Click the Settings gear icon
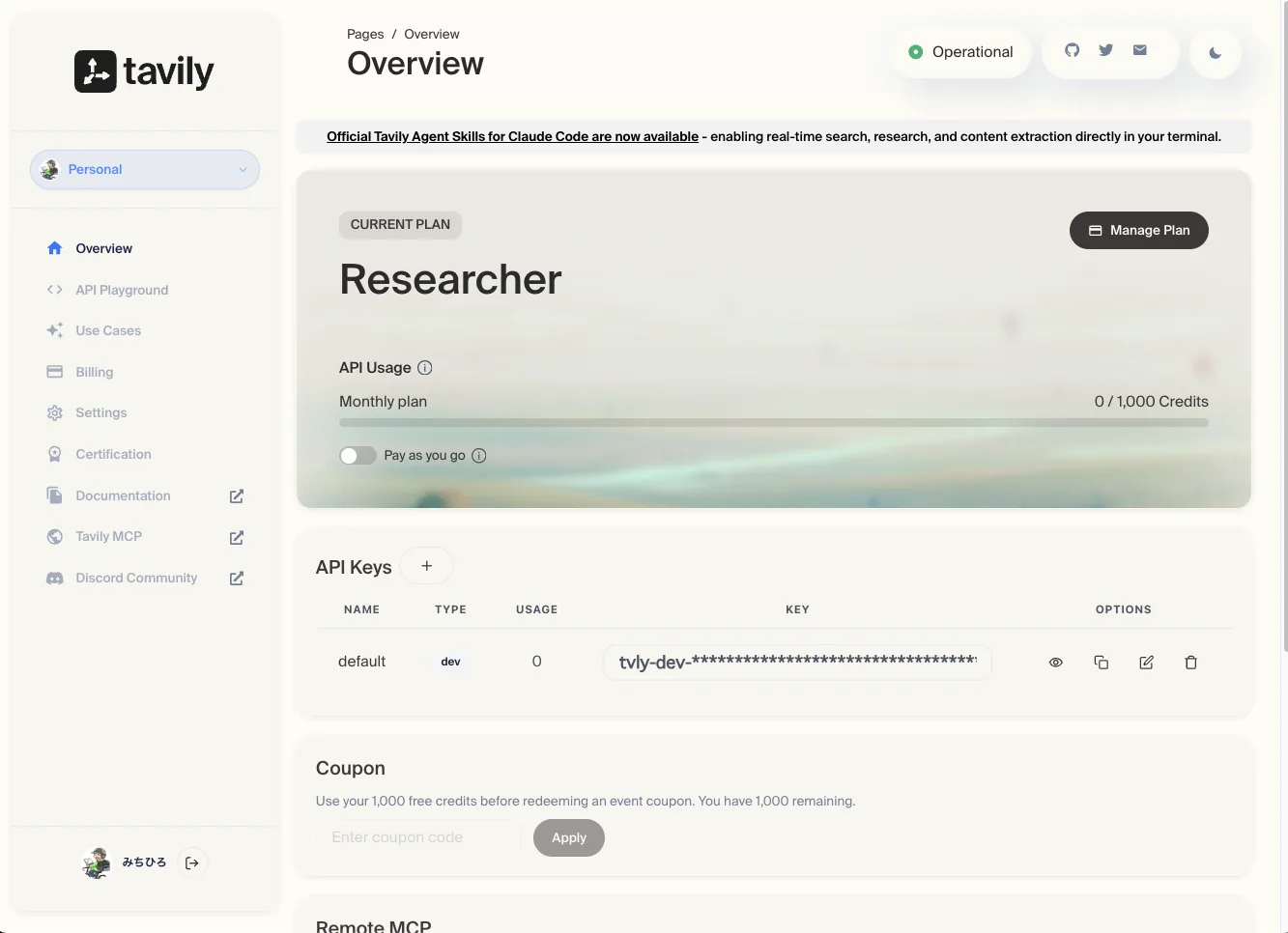 tap(55, 412)
